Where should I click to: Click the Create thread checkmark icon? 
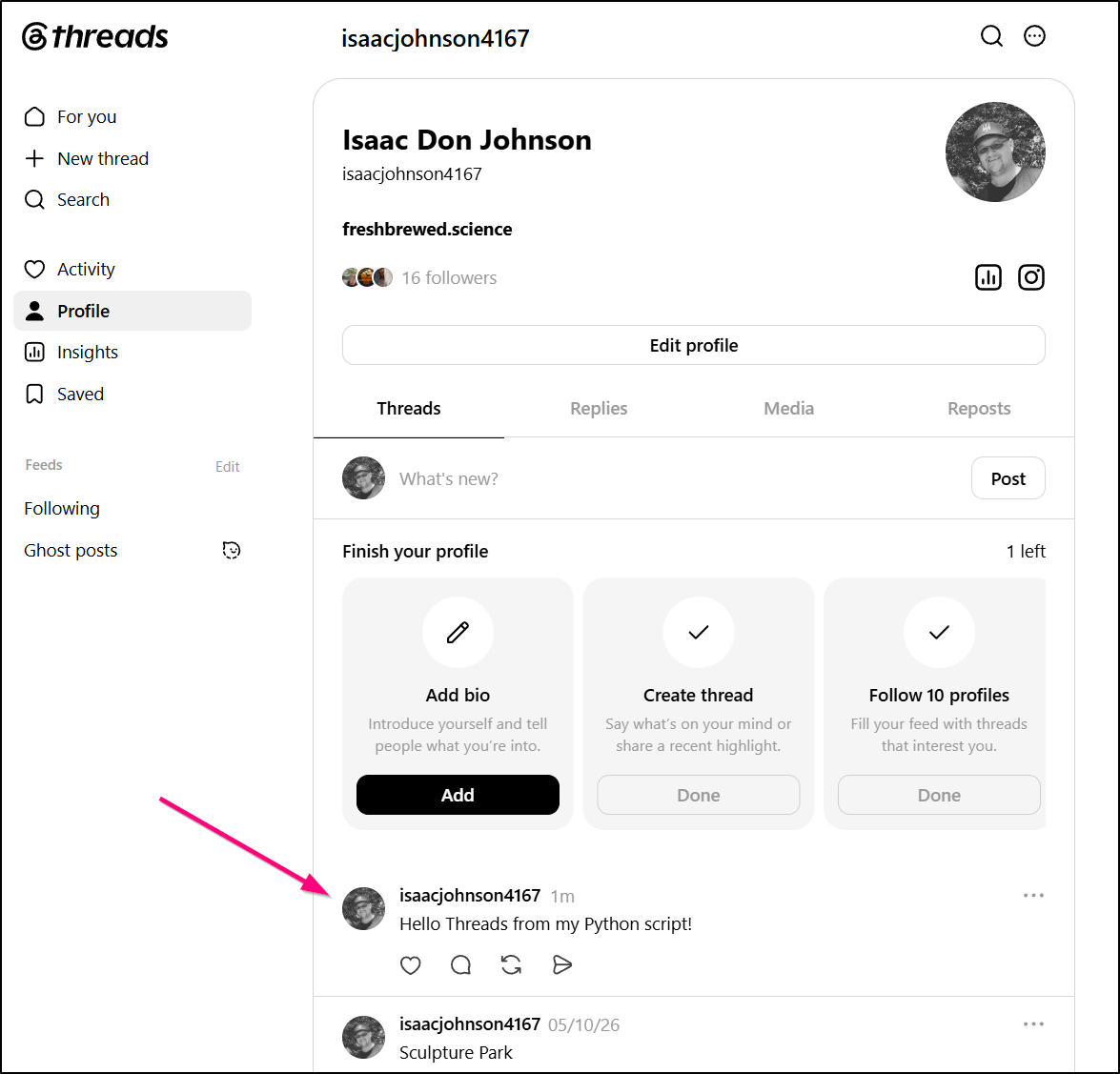click(699, 632)
